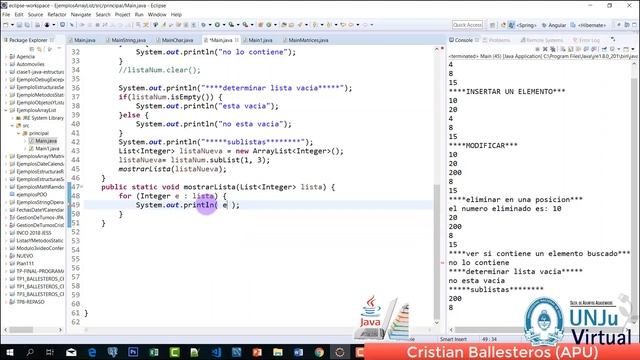640x360 pixels.
Task: Switch to the MainString.java editor tab
Action: coord(128,40)
